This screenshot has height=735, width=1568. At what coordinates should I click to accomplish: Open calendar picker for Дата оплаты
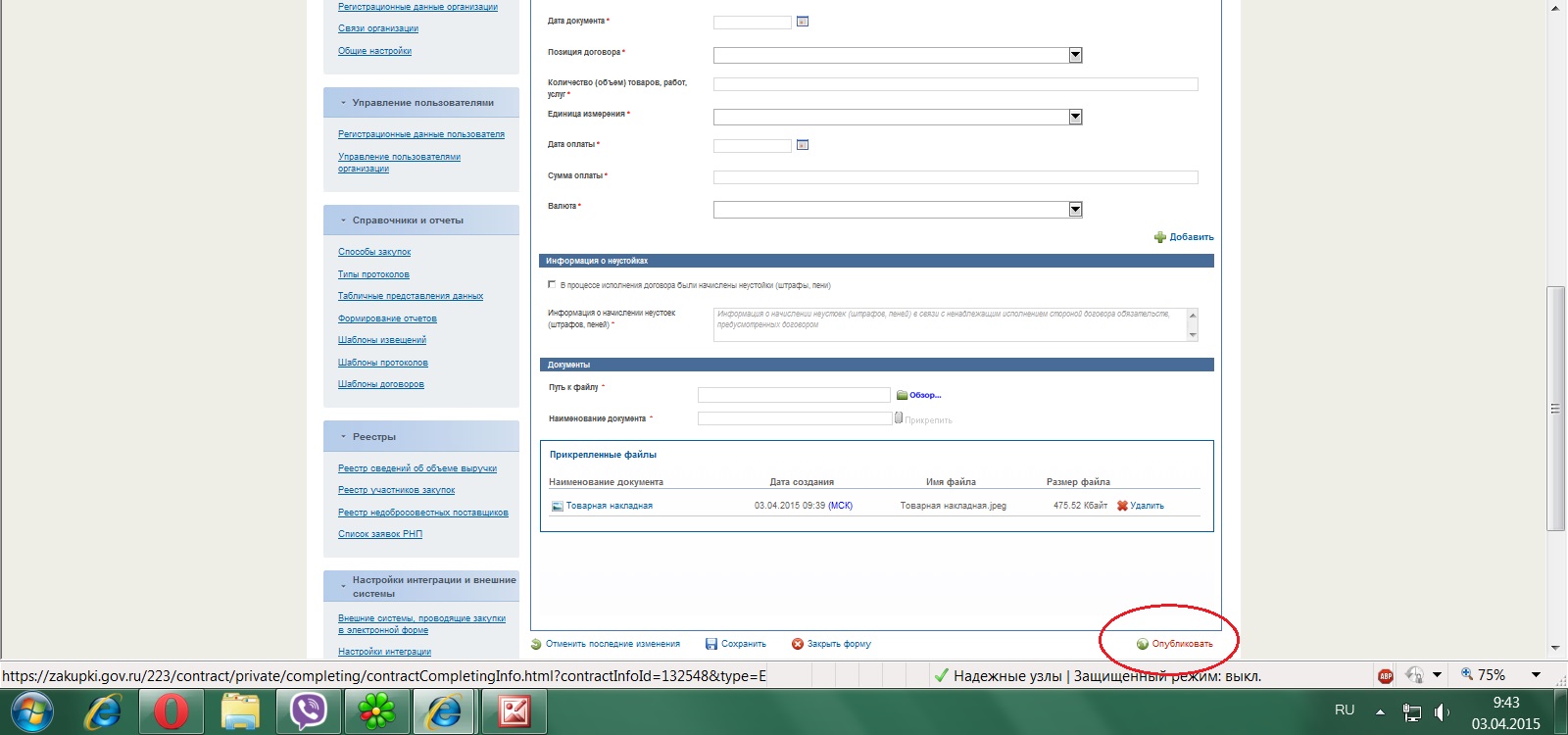pyautogui.click(x=802, y=145)
